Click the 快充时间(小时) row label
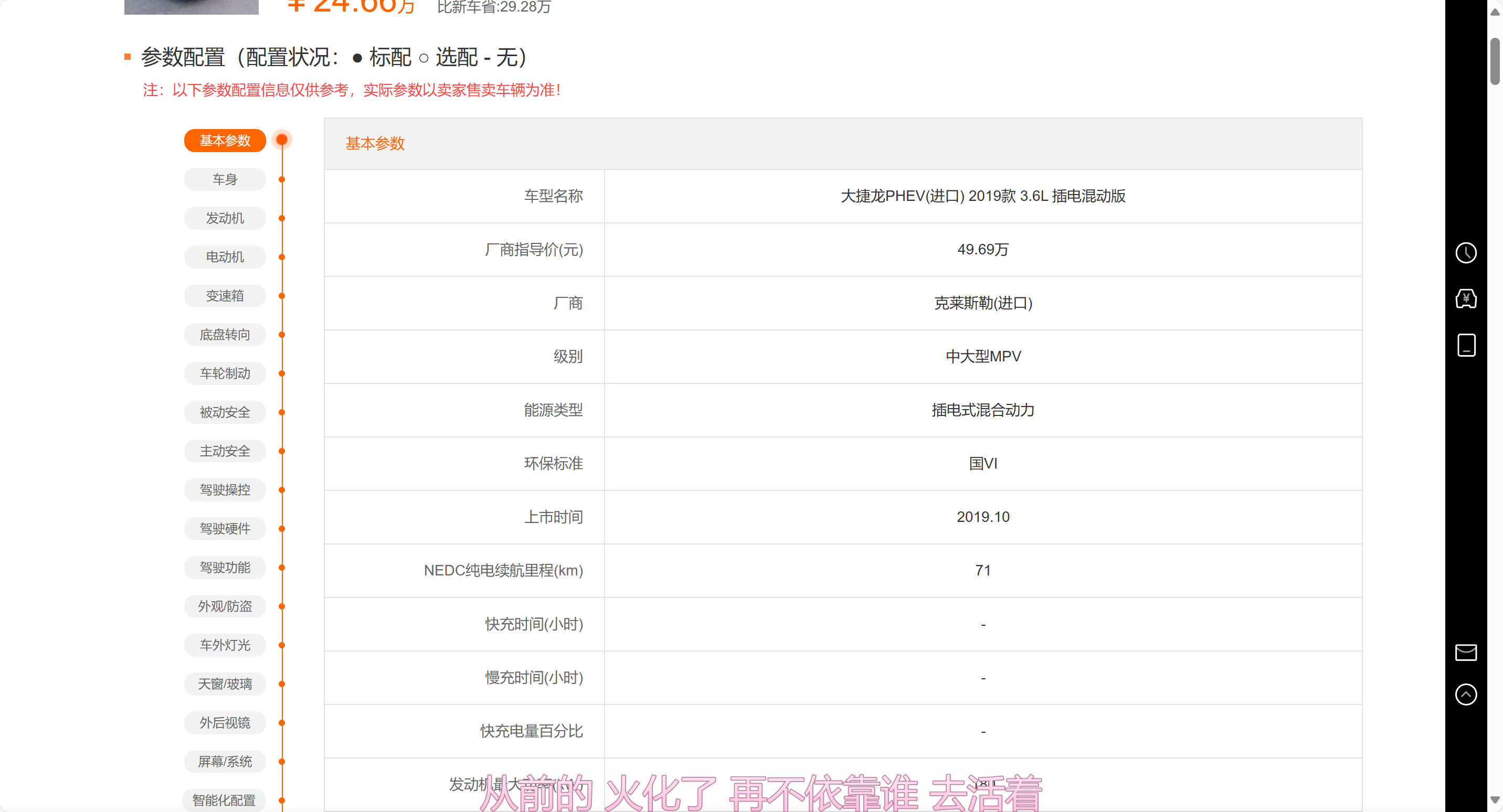 (x=533, y=624)
